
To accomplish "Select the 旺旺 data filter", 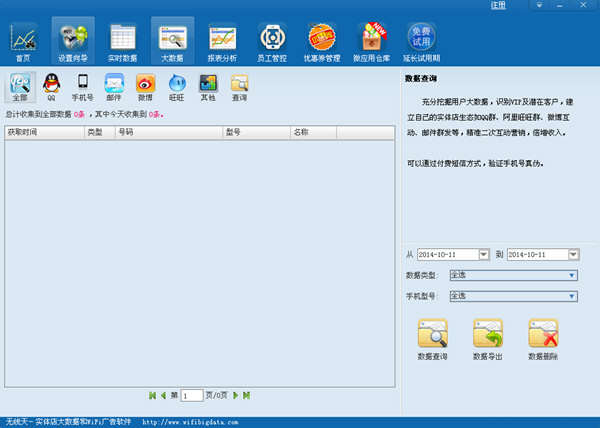I will point(176,89).
